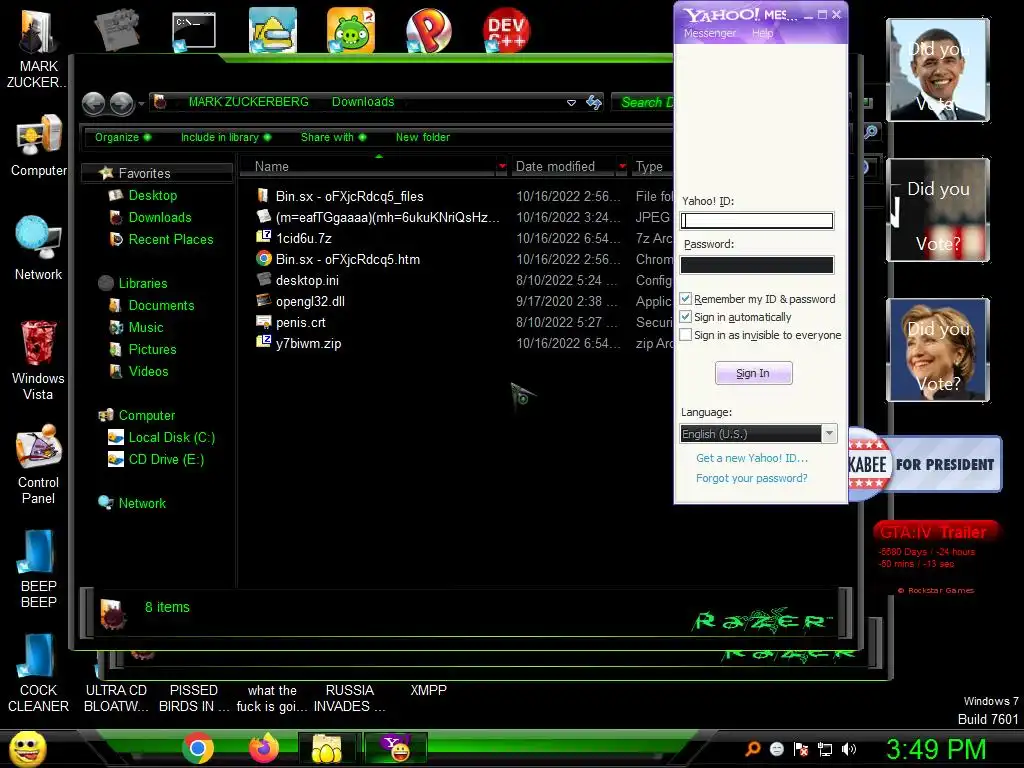The width and height of the screenshot is (1024, 768).
Task: Open Include in library dropdown
Action: coord(226,137)
